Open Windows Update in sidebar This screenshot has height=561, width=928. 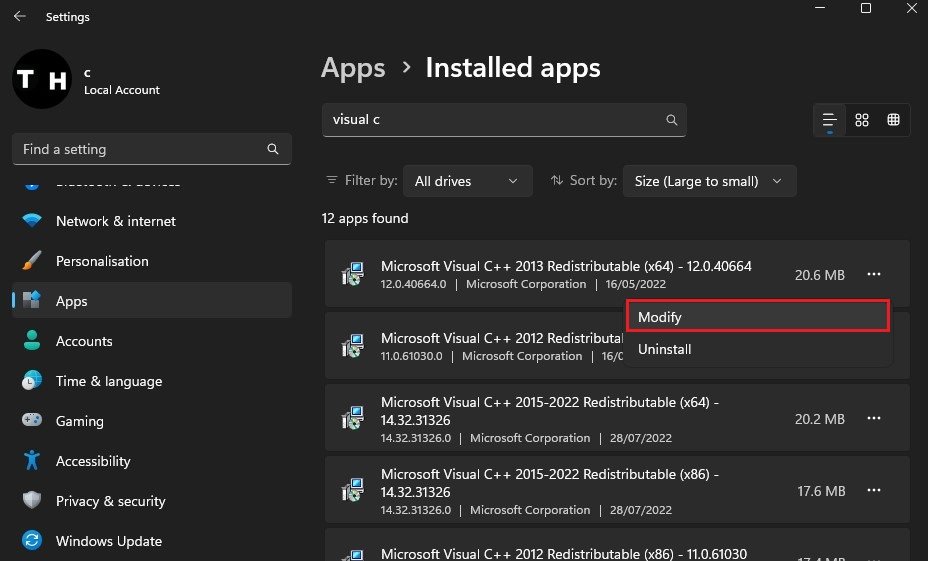pos(108,541)
